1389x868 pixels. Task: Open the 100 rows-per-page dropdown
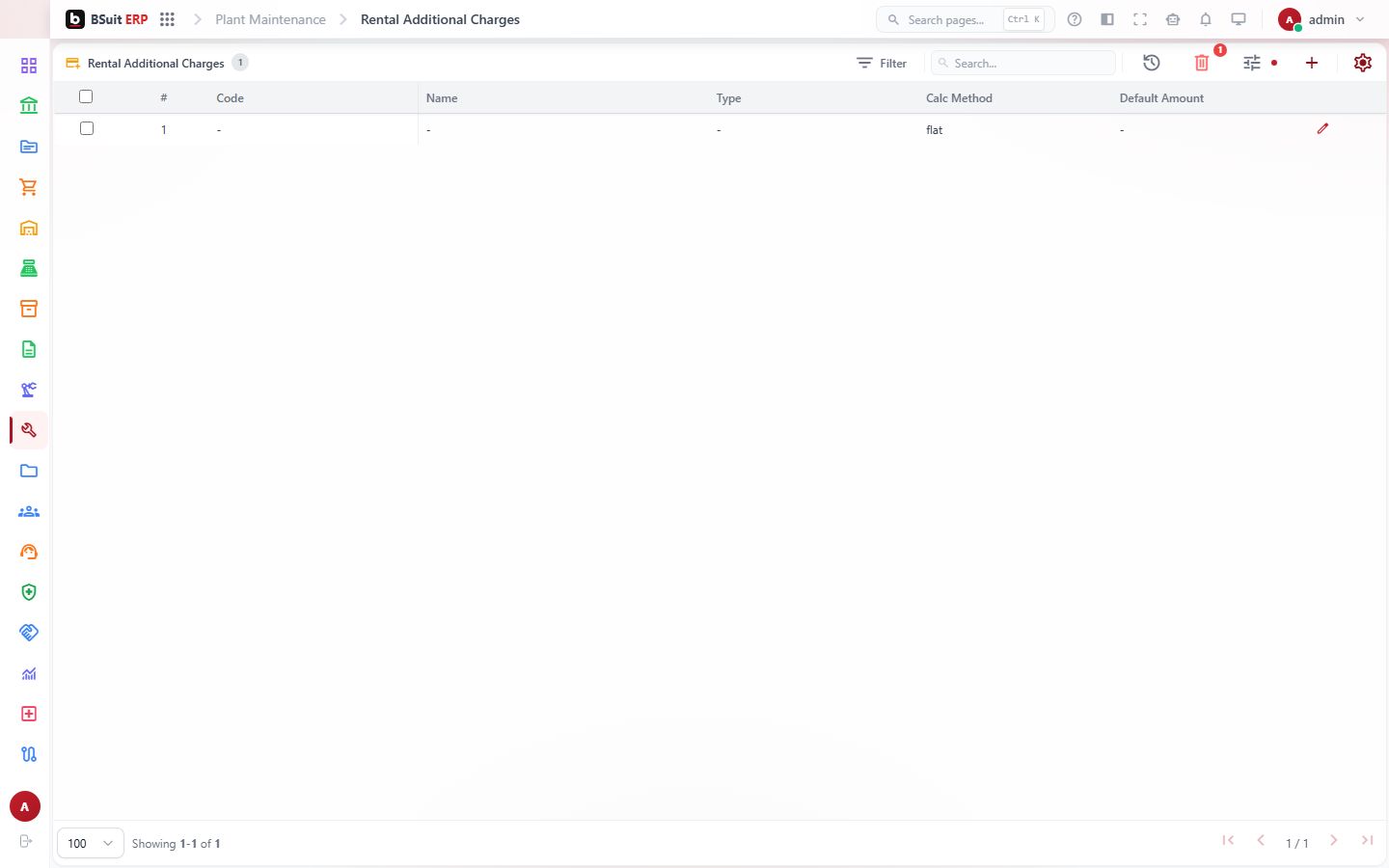[x=91, y=843]
